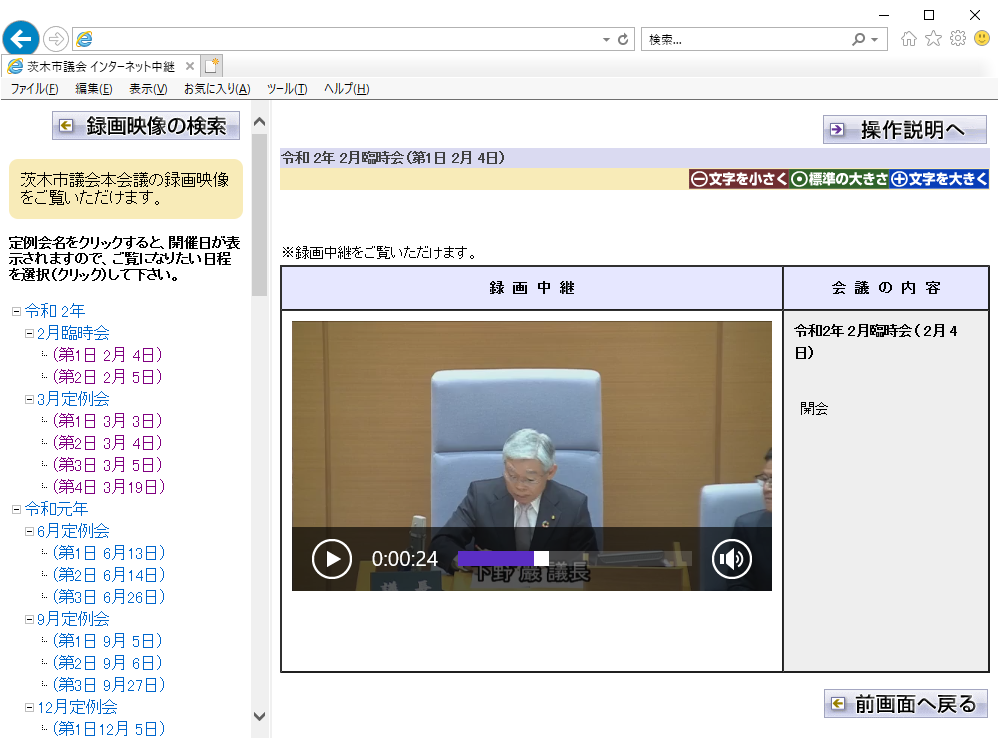Open the Home page icon
999x739 pixels.
[909, 39]
